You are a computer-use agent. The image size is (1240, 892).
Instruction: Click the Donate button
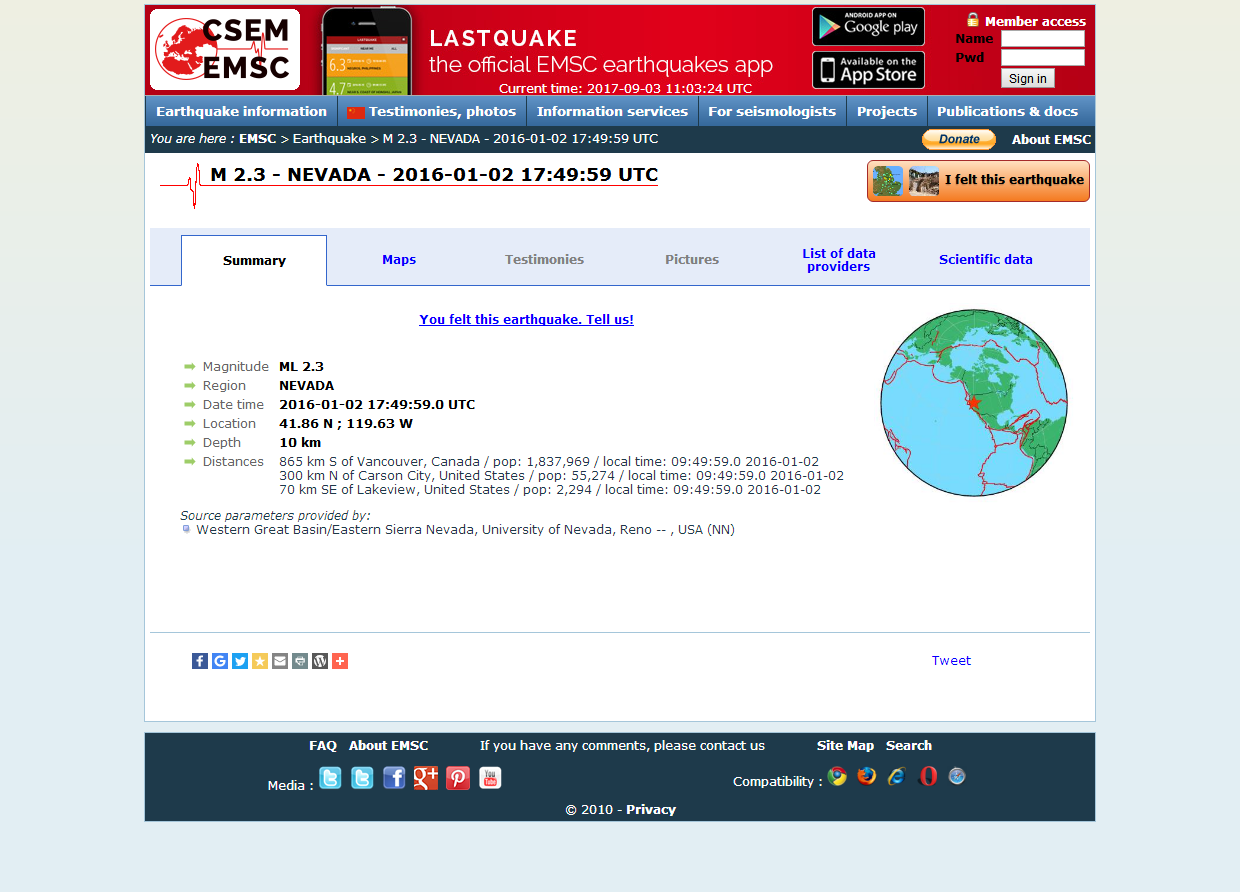click(957, 140)
